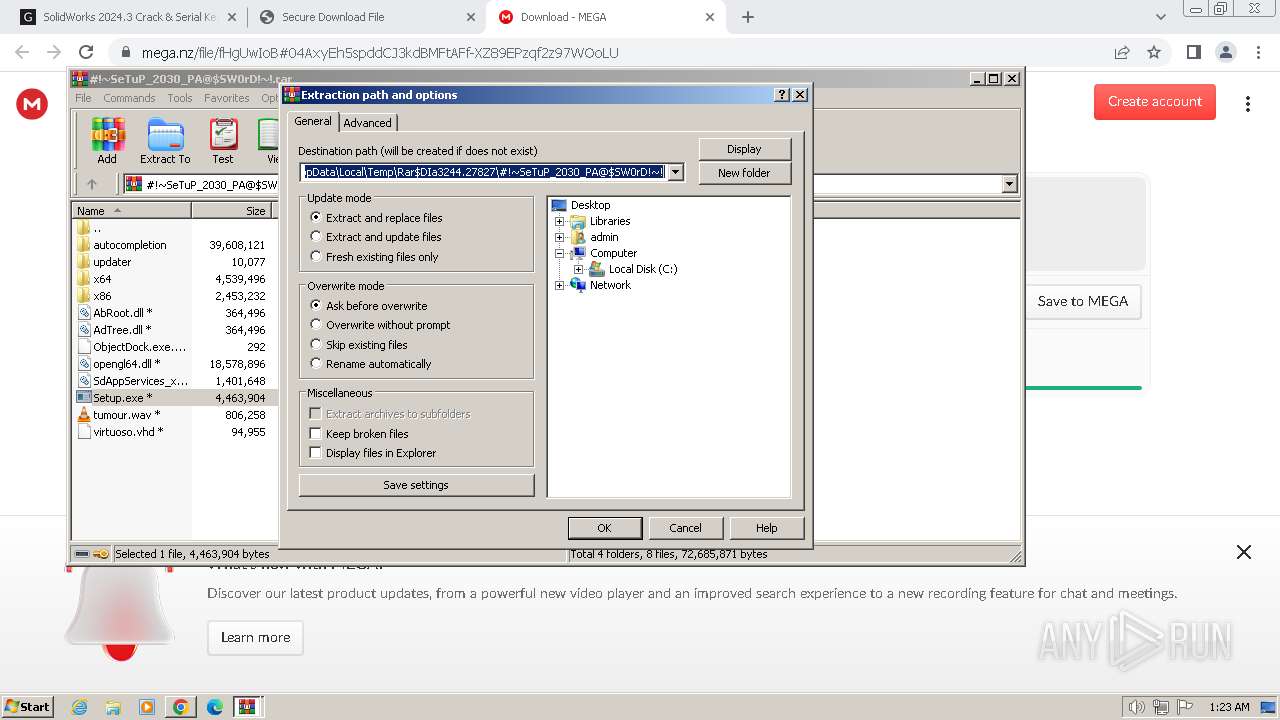Select Fresh existing files only option
Screen dimensions: 1280x720
(x=316, y=257)
